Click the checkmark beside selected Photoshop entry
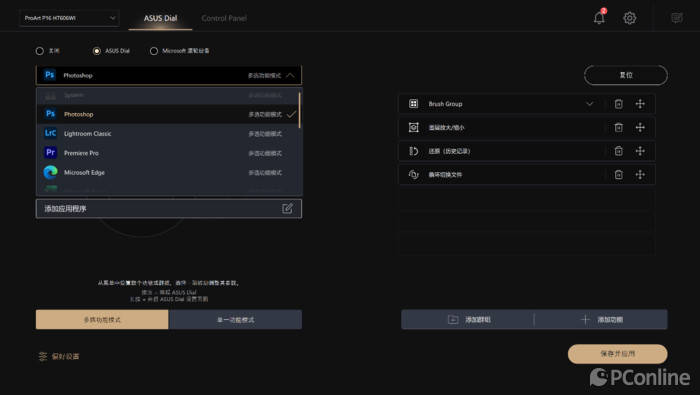Viewport: 700px width, 395px height. tap(291, 114)
